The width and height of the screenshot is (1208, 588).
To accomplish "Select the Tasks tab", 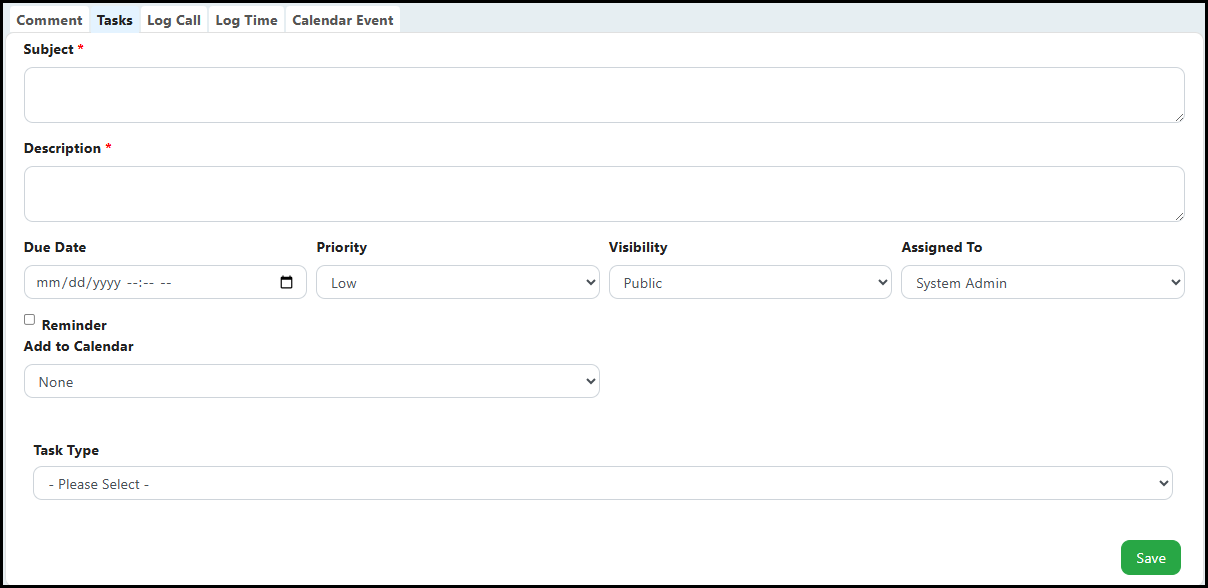I will (115, 20).
